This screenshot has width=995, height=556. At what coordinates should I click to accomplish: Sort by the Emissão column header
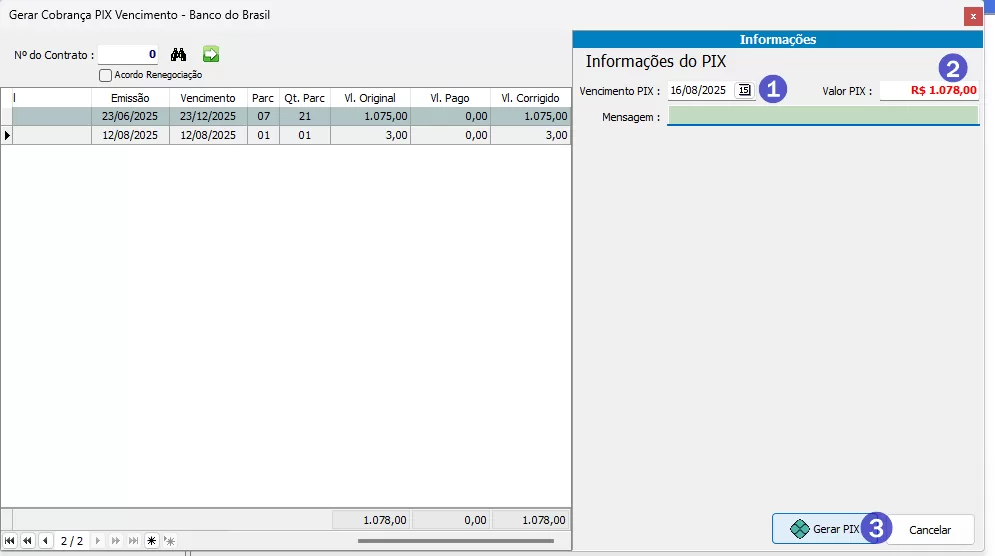pyautogui.click(x=130, y=98)
